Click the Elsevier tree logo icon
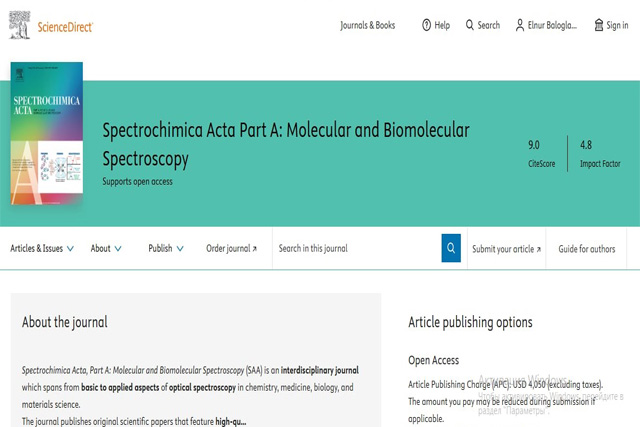640x427 pixels. coord(20,25)
